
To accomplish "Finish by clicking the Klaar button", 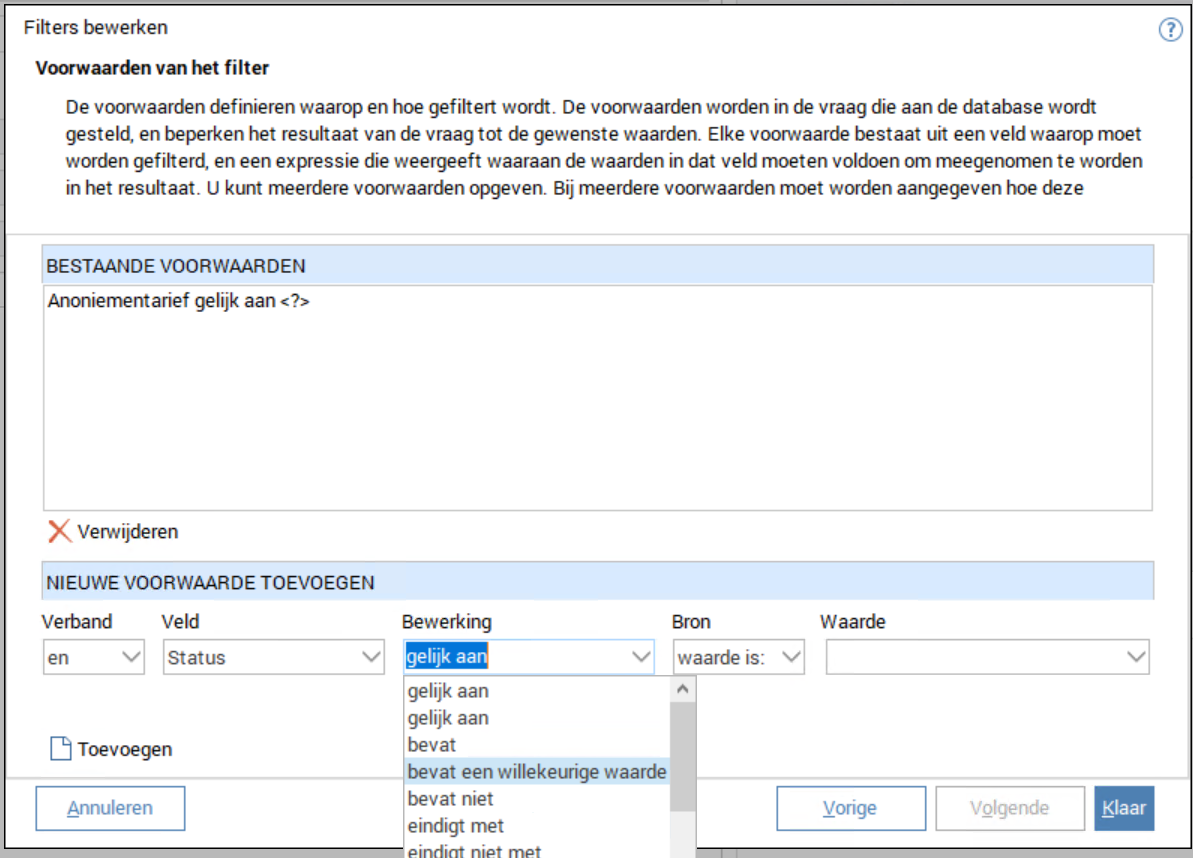I will tap(1124, 808).
